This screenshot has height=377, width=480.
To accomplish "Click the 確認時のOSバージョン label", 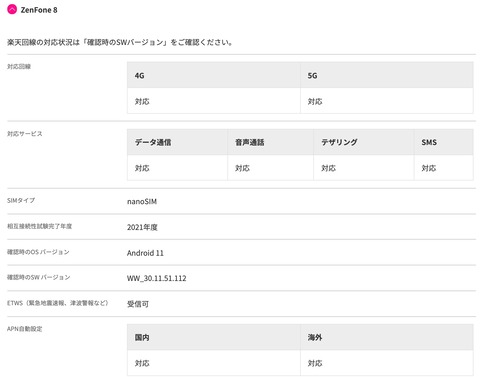I will tap(38, 252).
